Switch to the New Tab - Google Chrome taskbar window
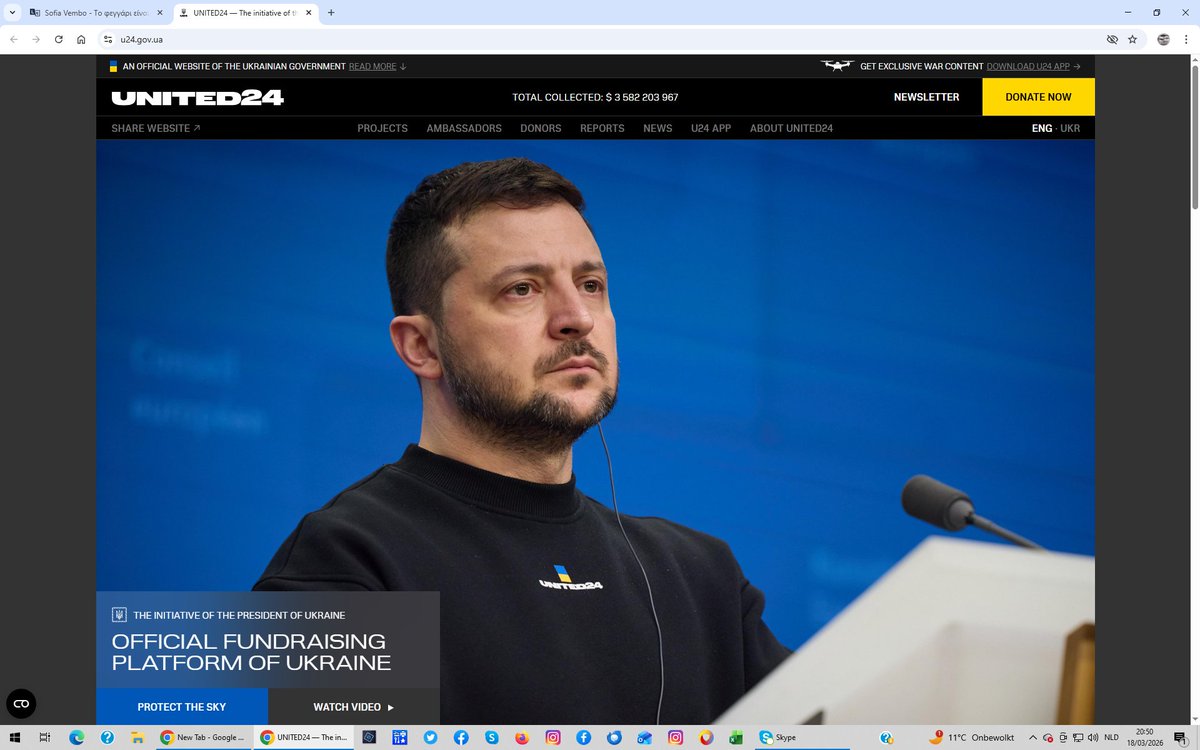Viewport: 1200px width, 750px height. pyautogui.click(x=204, y=737)
